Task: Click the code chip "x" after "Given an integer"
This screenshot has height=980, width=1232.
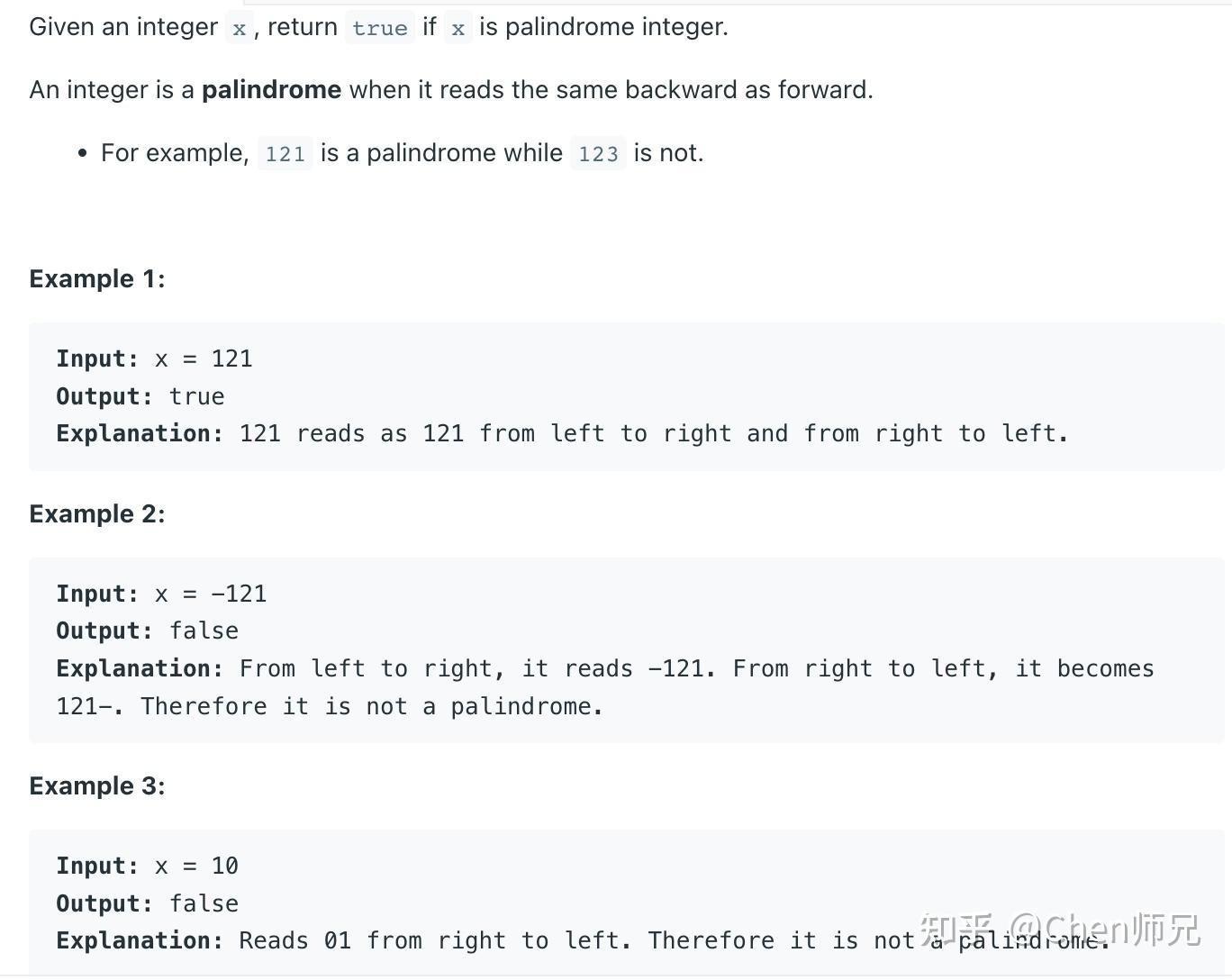Action: pos(239,28)
